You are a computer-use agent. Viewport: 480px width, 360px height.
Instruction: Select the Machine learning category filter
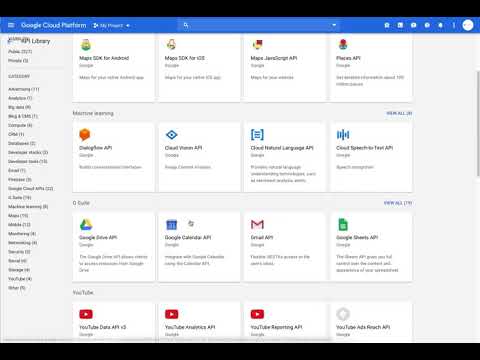[x=28, y=207]
